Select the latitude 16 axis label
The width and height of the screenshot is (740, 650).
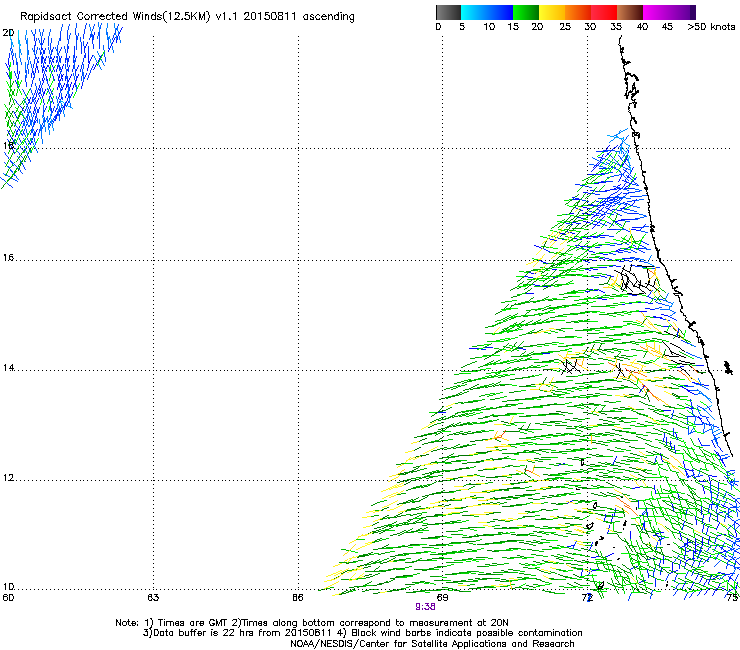coord(8,258)
